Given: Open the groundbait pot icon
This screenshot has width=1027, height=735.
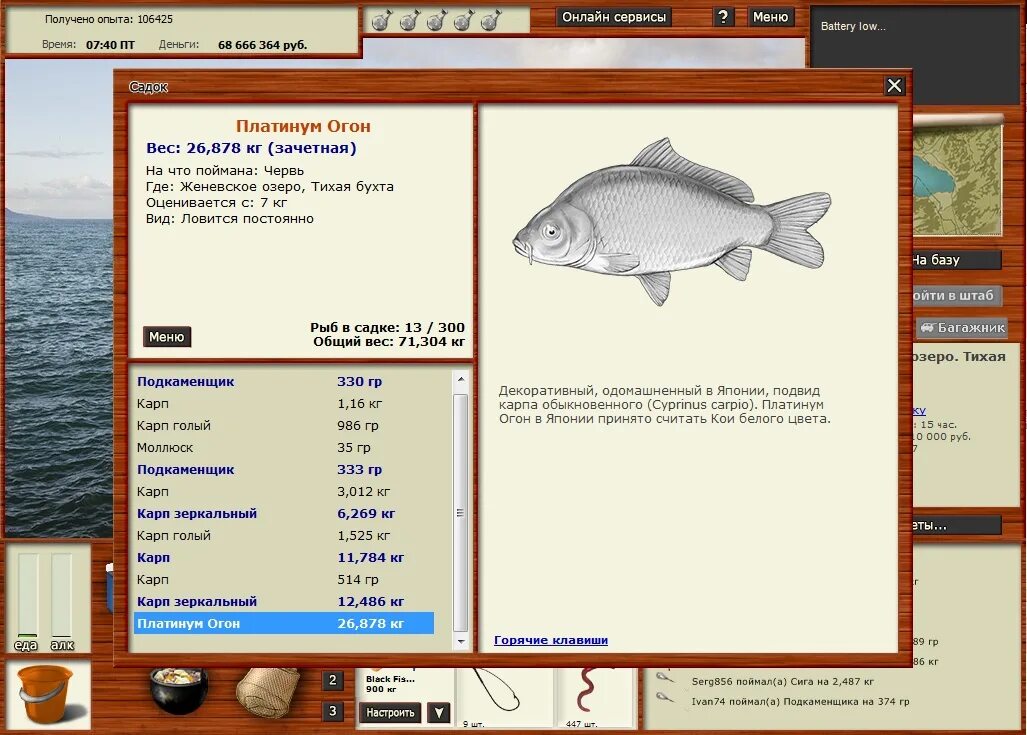Looking at the screenshot, I should pos(179,691).
